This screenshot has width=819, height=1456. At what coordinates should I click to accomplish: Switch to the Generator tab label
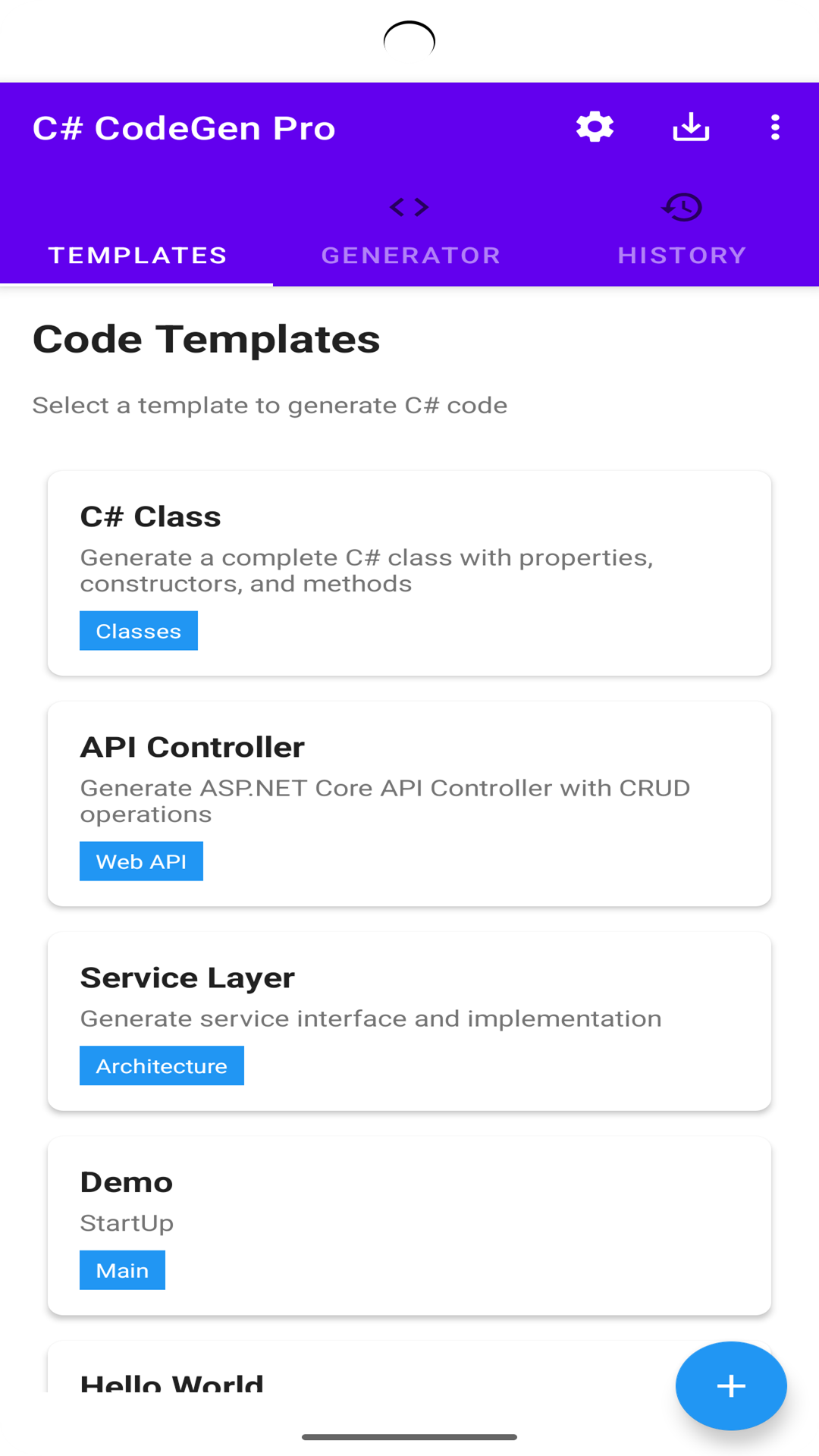click(410, 255)
